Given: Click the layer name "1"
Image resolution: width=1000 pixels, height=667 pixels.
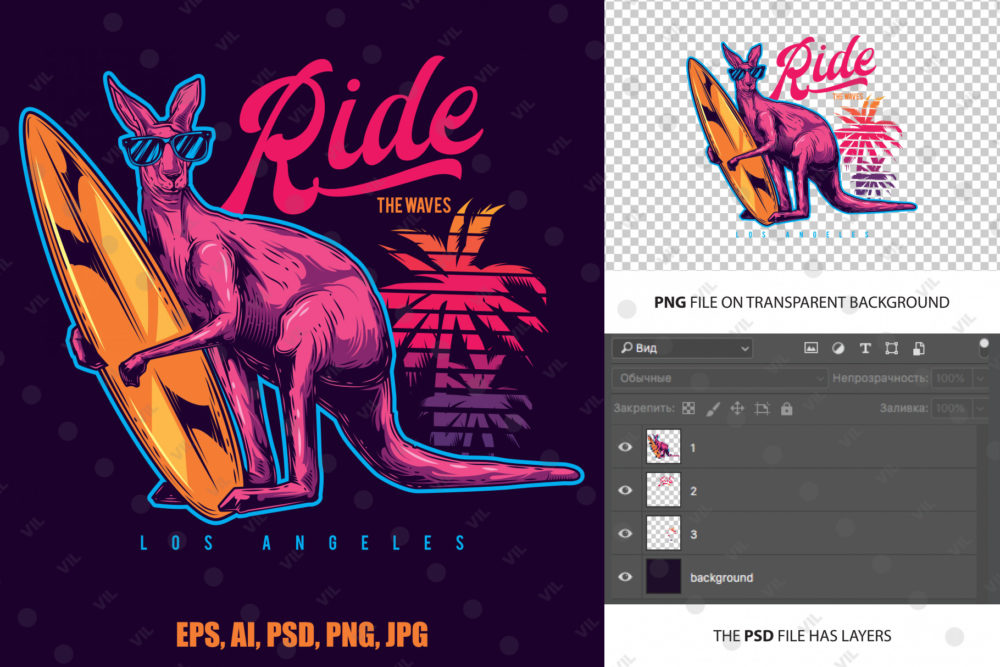Looking at the screenshot, I should 693,448.
